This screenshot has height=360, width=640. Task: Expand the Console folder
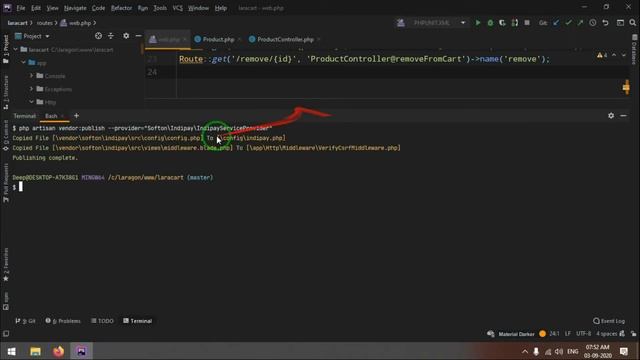click(x=31, y=76)
